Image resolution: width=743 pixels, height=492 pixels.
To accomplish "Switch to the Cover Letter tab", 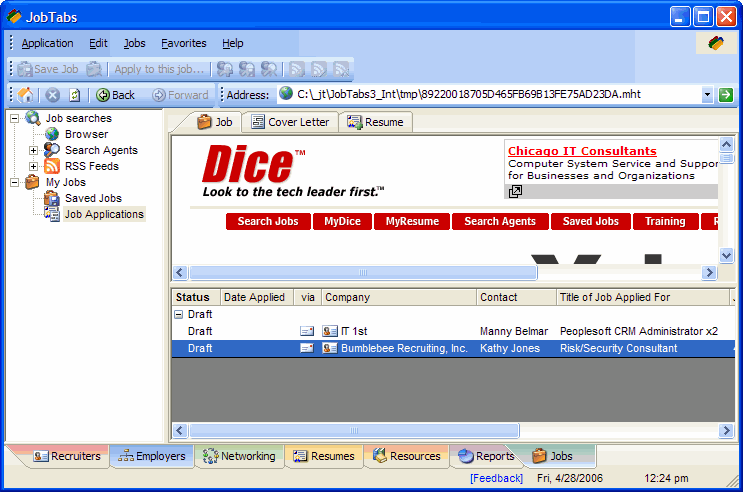I will 290,122.
